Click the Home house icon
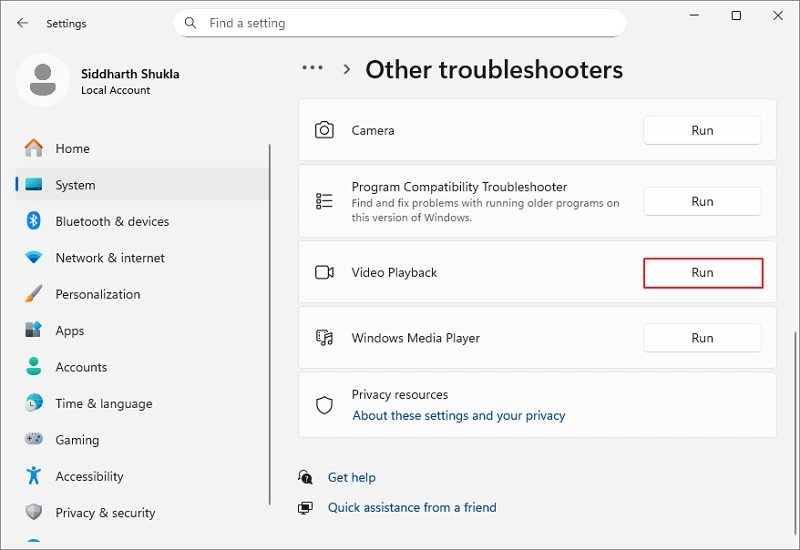The height and width of the screenshot is (550, 800). (x=34, y=148)
